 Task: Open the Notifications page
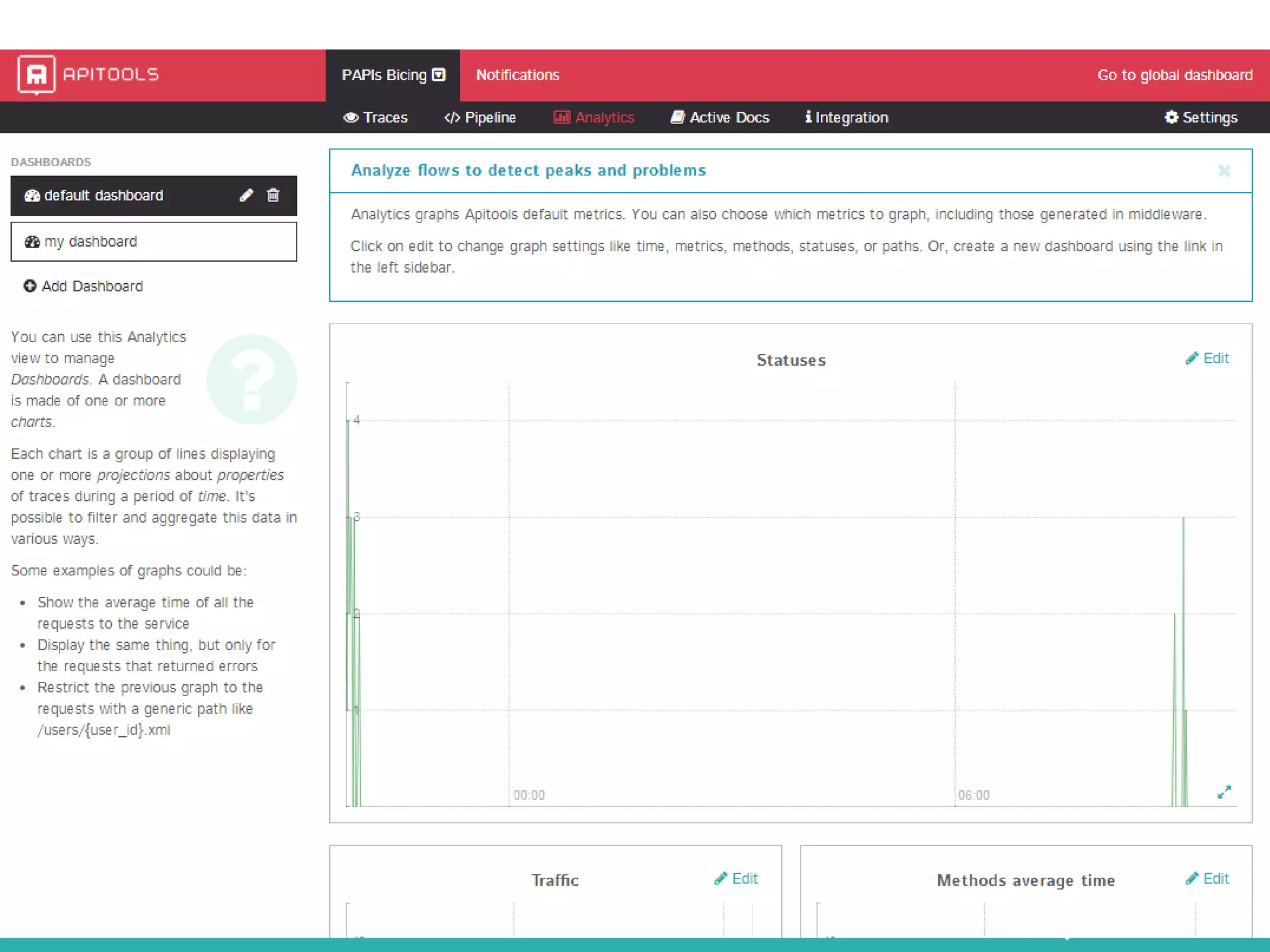coord(517,75)
